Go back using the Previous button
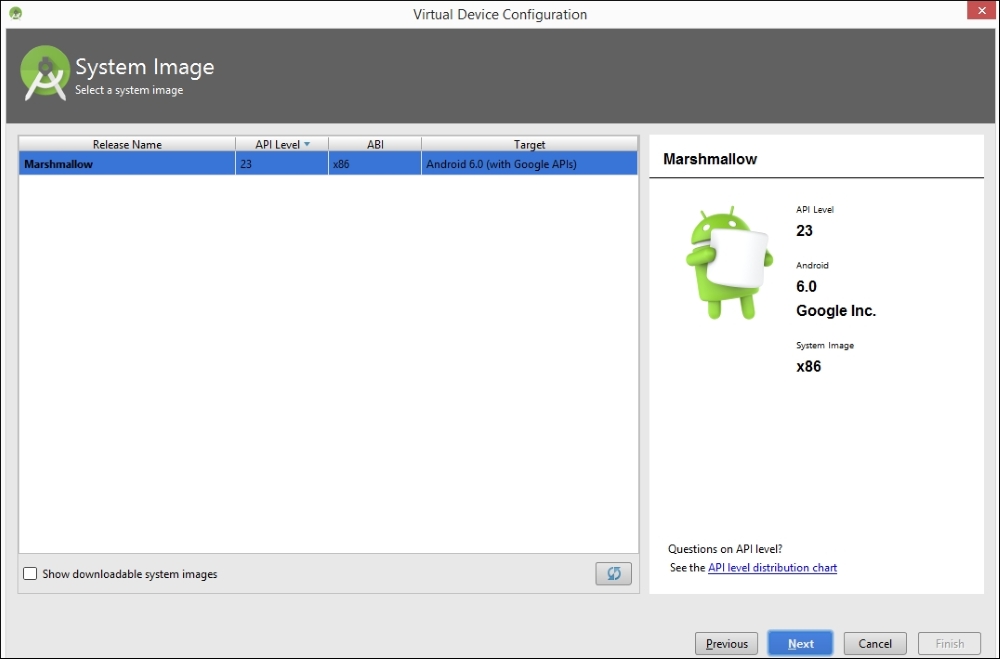1000x659 pixels. point(726,643)
